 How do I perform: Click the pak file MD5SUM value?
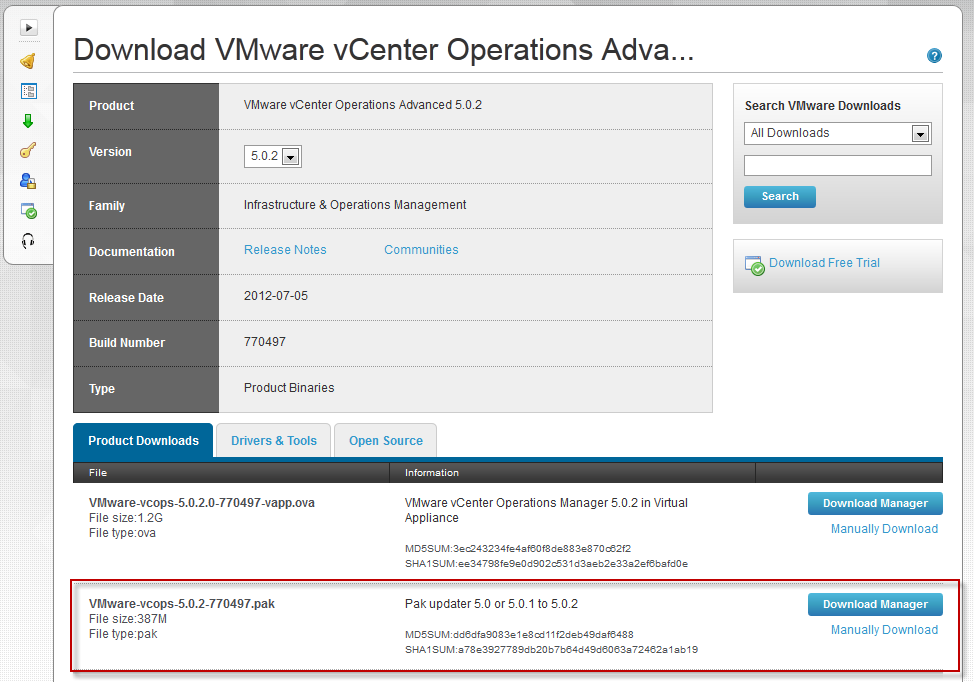point(544,635)
